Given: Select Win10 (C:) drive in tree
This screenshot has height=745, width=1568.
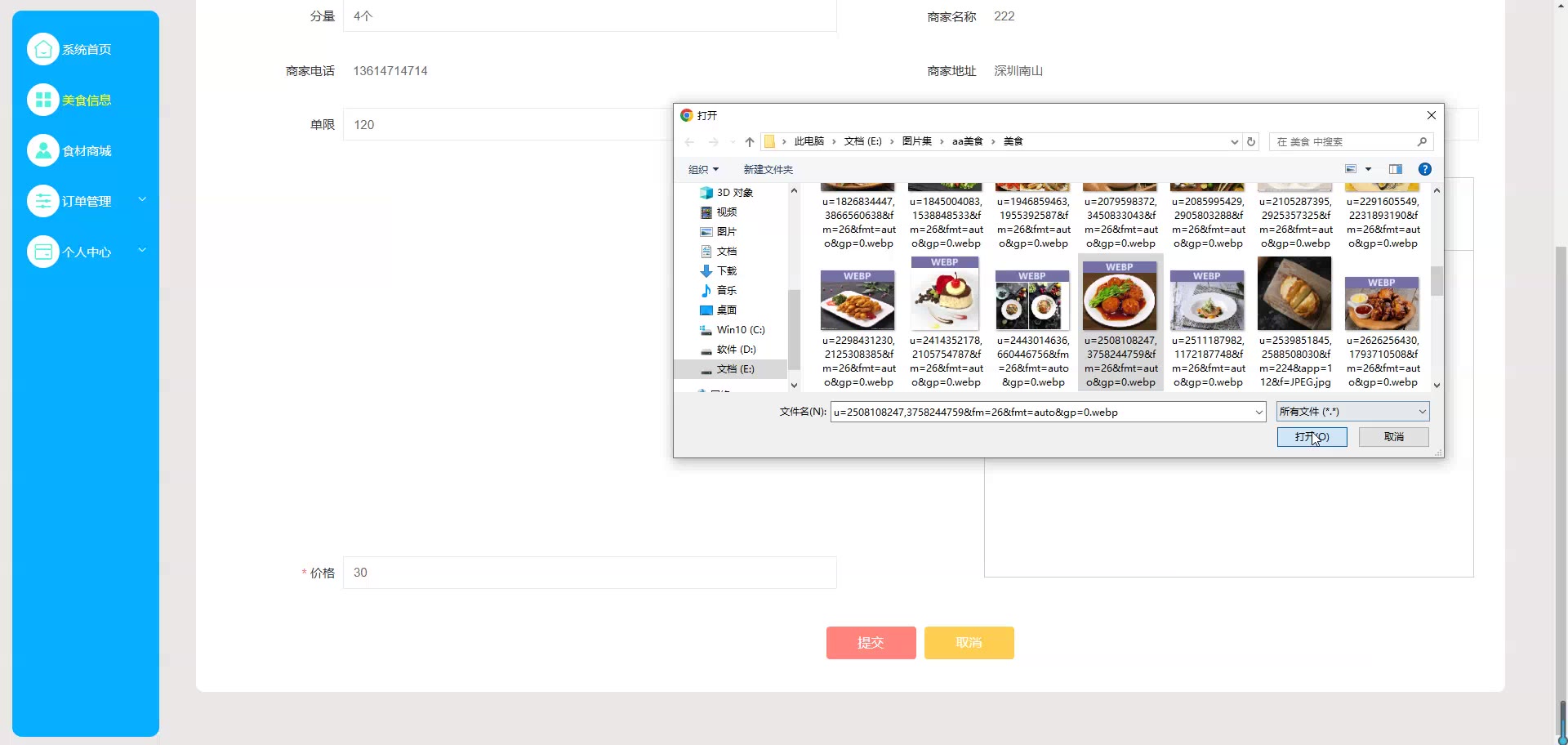Looking at the screenshot, I should 733,330.
